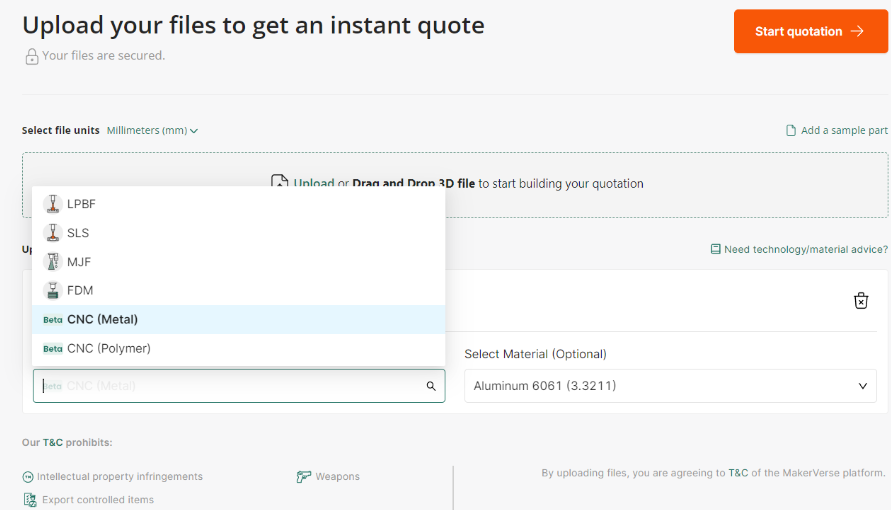Viewport: 891px width, 510px height.
Task: Click the FDM printer icon
Action: 52,291
